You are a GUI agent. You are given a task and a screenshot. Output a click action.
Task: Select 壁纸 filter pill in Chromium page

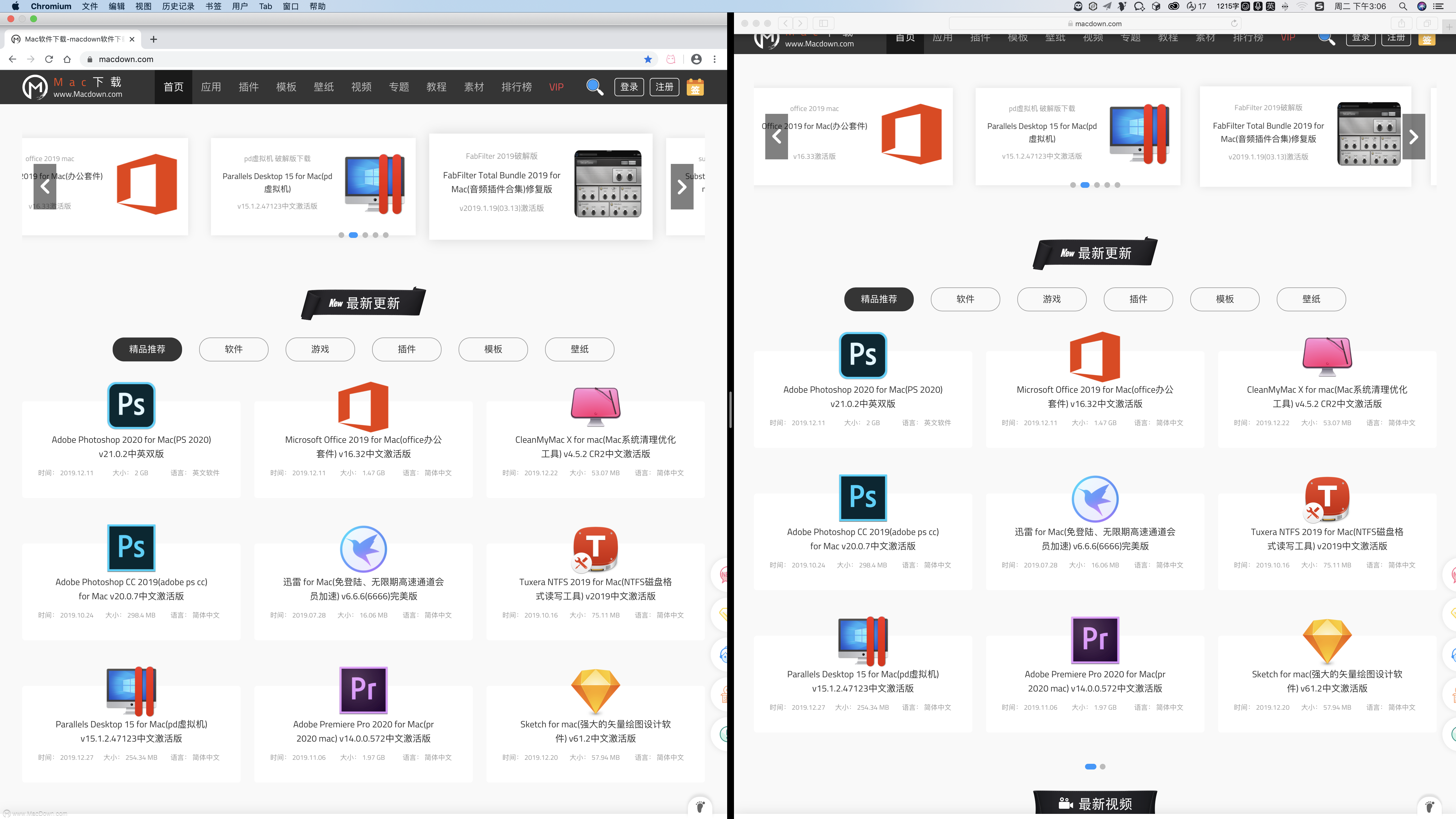[579, 349]
